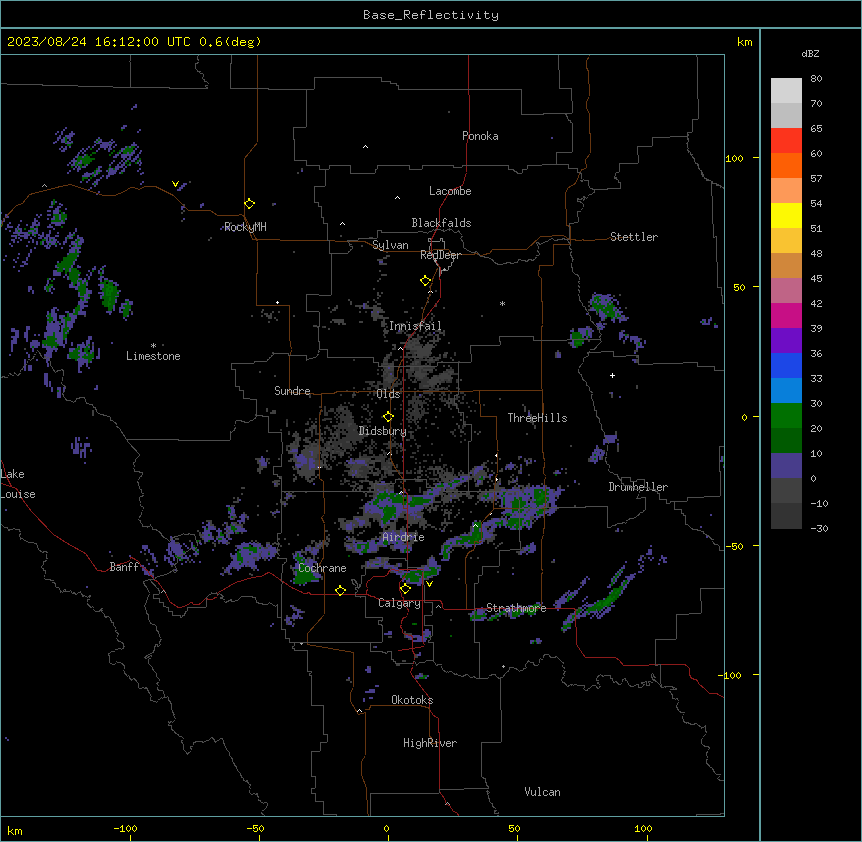Click the Ponoka town label
The width and height of the screenshot is (862, 842).
(480, 136)
